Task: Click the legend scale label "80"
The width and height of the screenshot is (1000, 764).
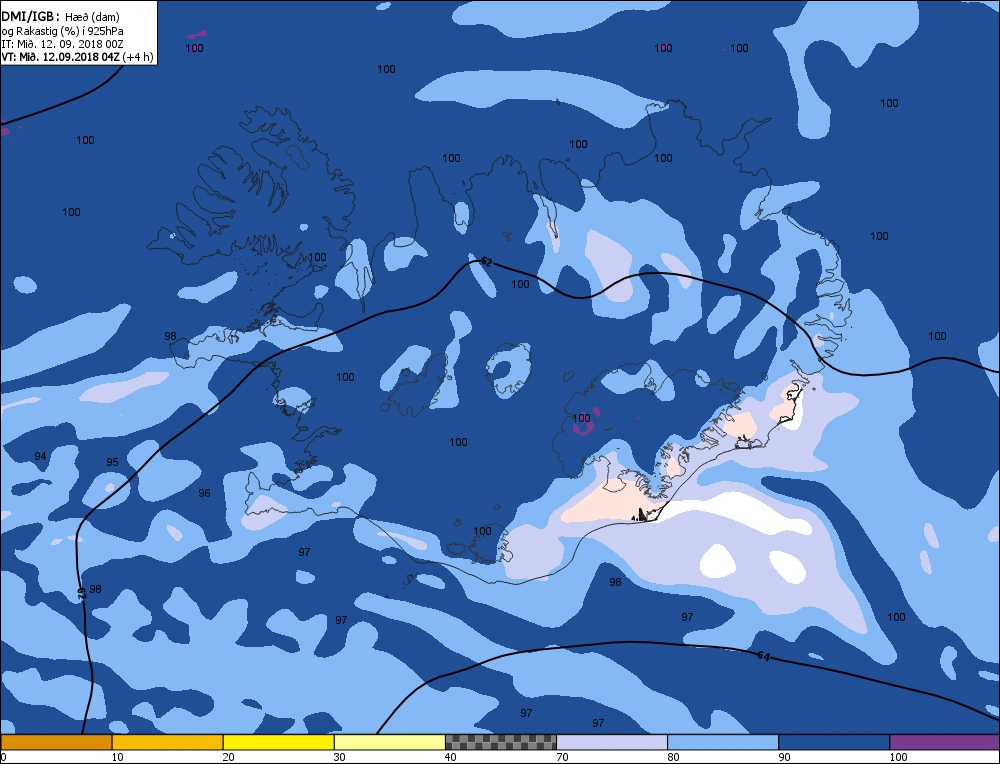Action: 673,757
